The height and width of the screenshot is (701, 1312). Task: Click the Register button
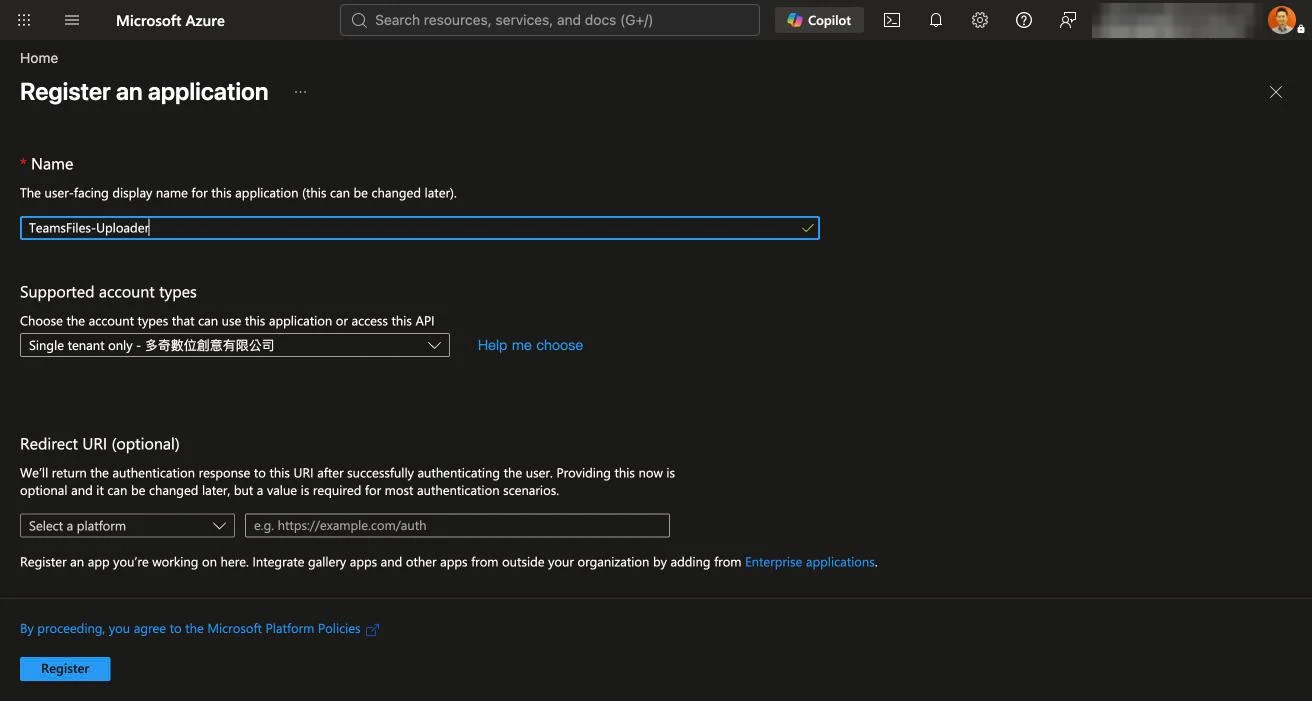point(65,669)
